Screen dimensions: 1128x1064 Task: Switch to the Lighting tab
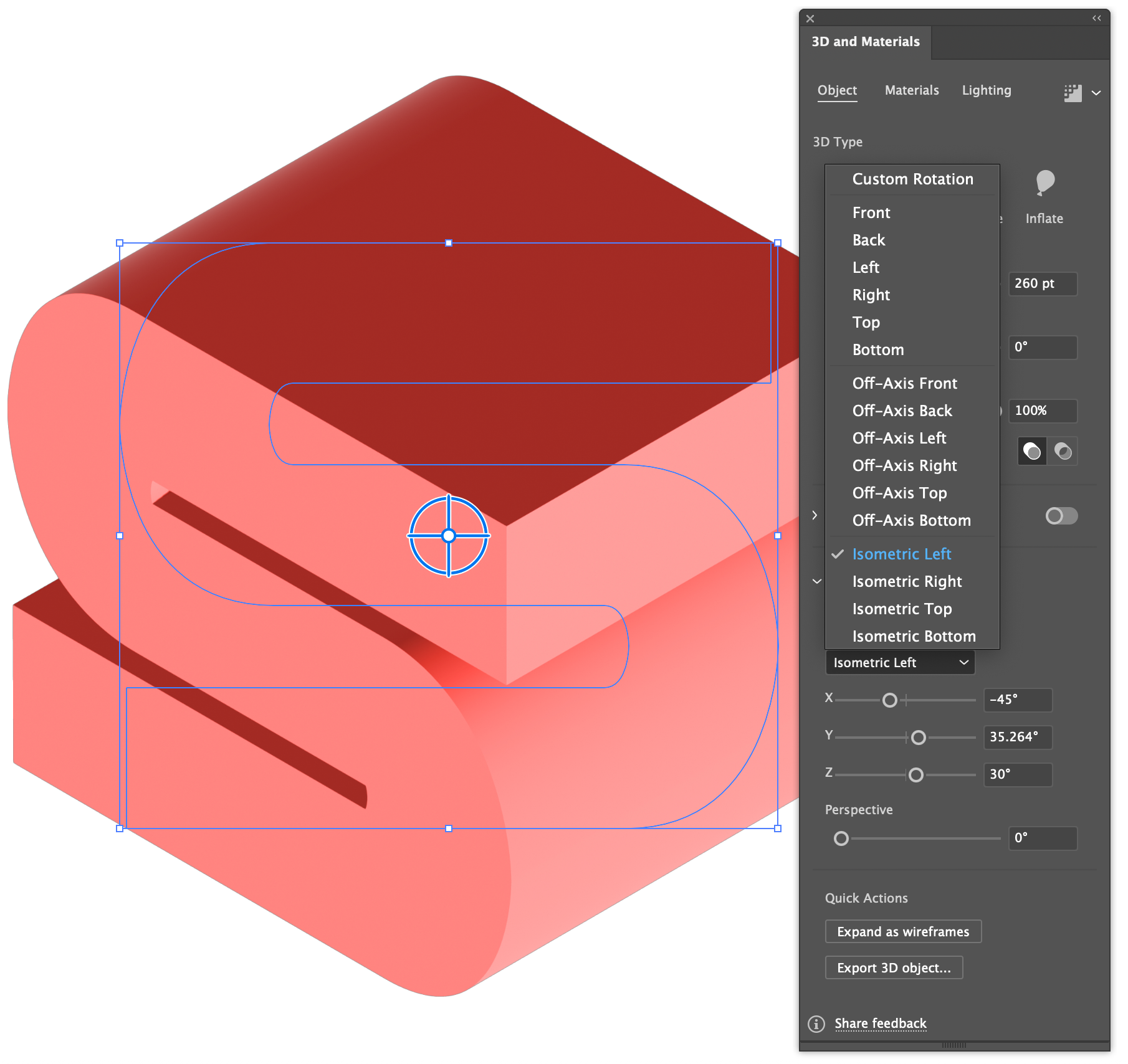point(986,90)
